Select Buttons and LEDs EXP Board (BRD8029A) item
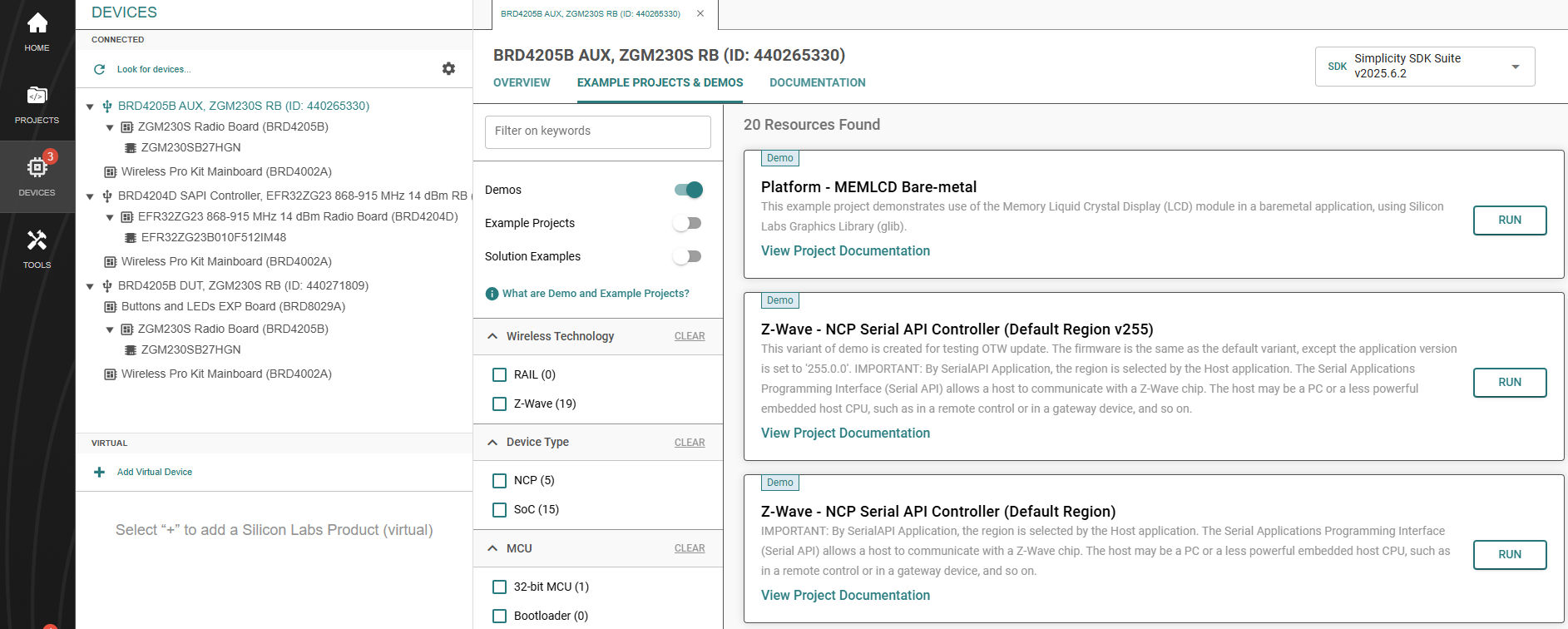1568x629 pixels. 233,307
